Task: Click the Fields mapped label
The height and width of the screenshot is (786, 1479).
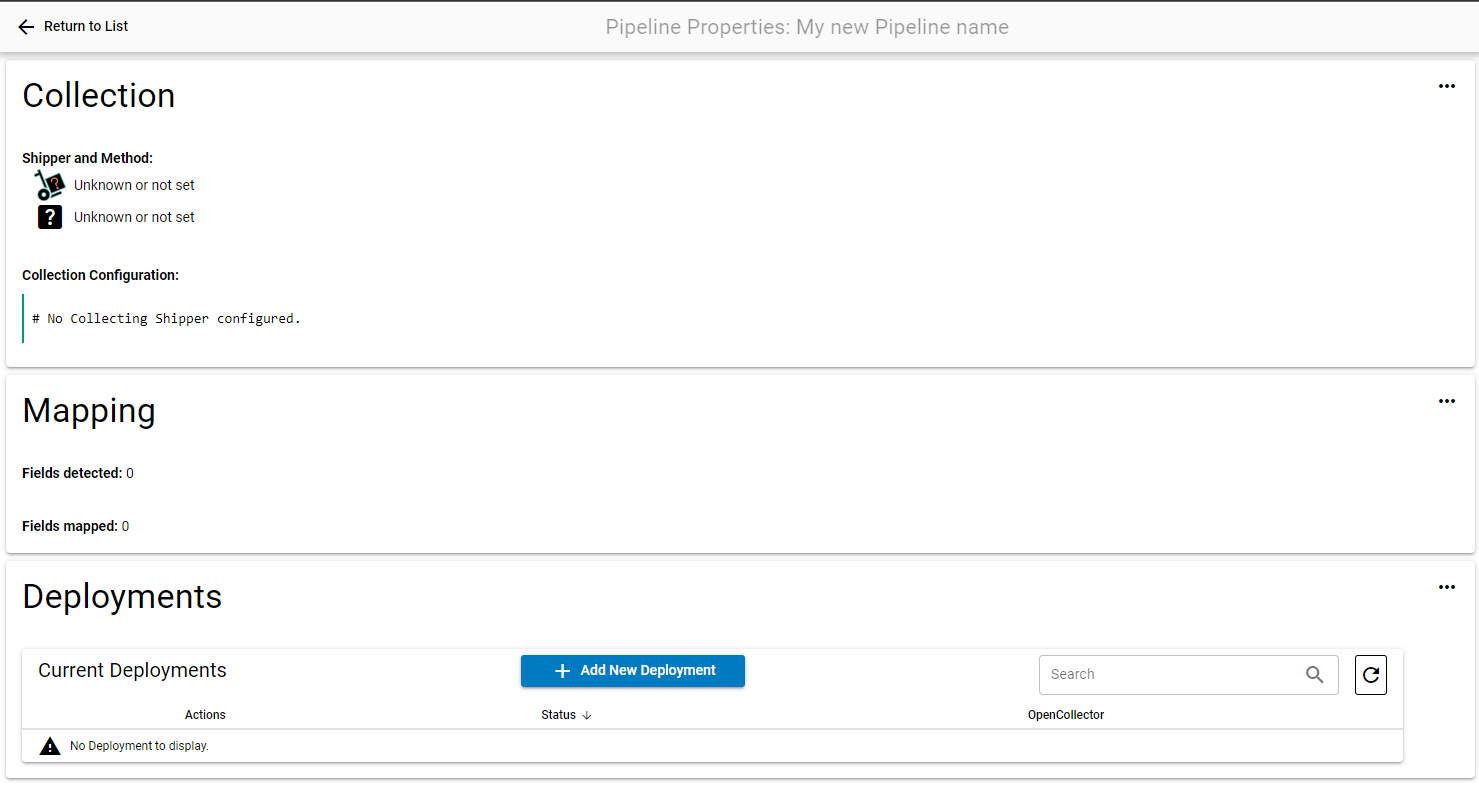Action: point(69,526)
